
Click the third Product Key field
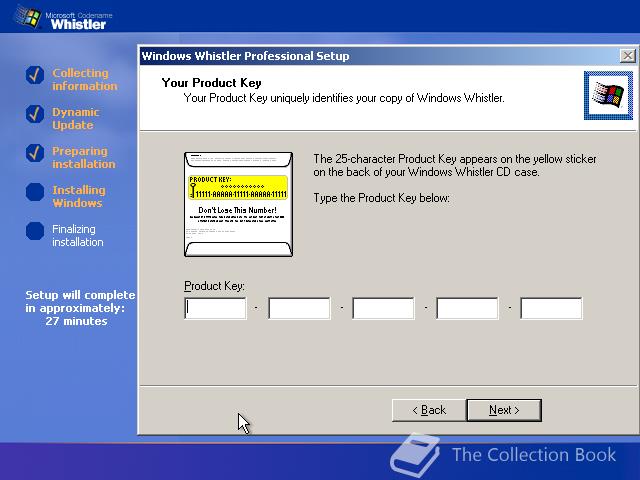coord(383,308)
